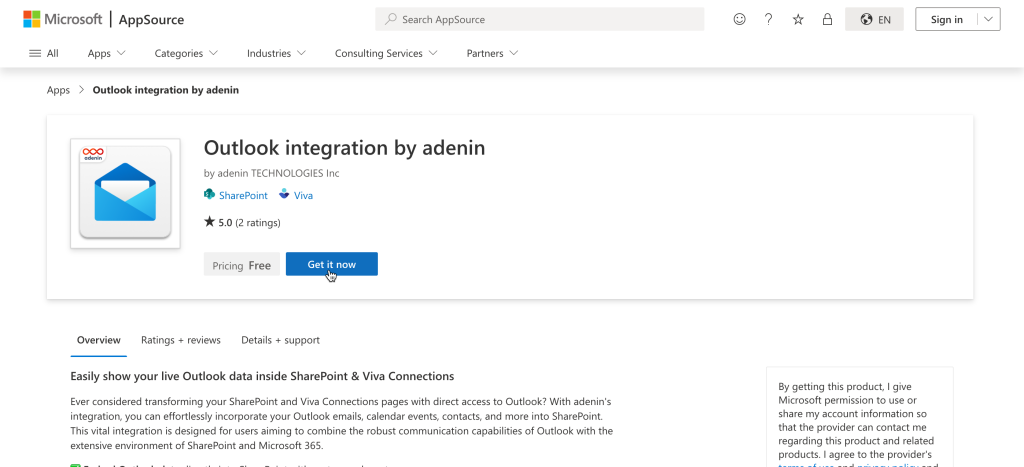Open the help question mark icon
The height and width of the screenshot is (467, 1024).
pos(769,19)
